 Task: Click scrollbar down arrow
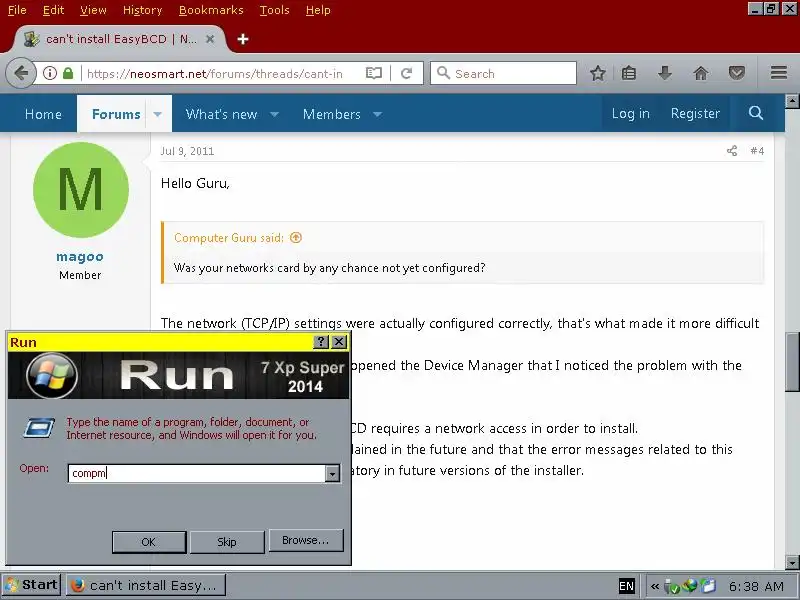(792, 563)
